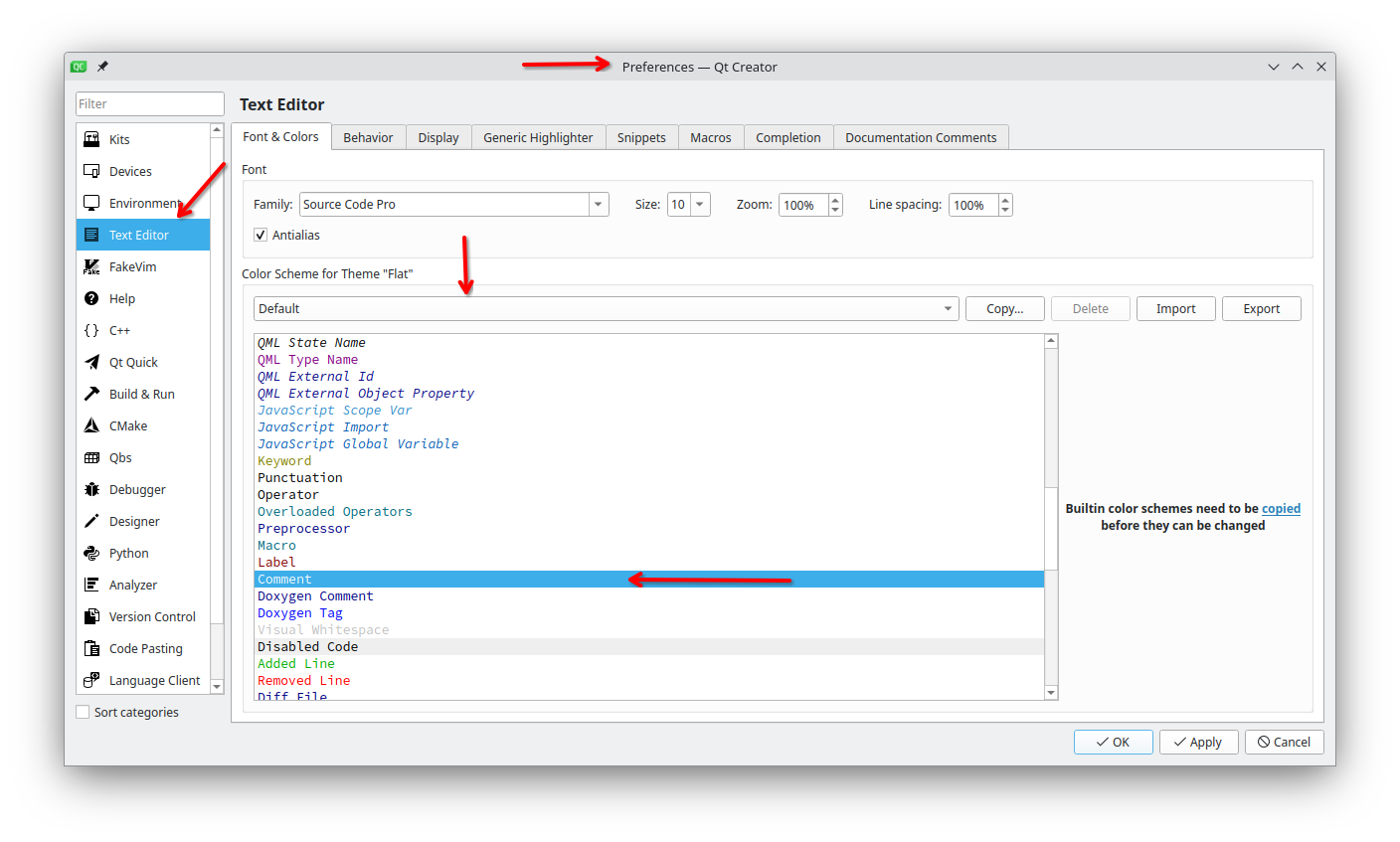Select the Comment entry in color list
The image size is (1400, 842).
point(649,579)
